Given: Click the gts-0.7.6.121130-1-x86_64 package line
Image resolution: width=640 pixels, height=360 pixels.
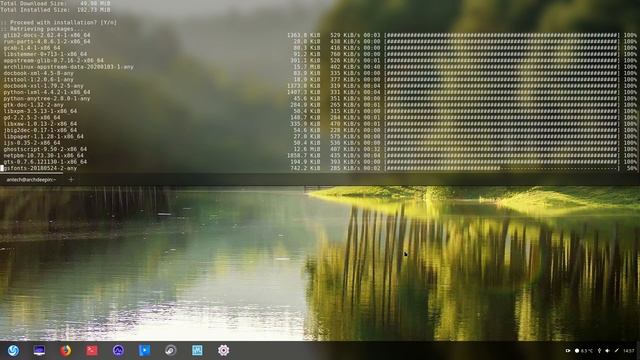Looking at the screenshot, I should pyautogui.click(x=45, y=162).
